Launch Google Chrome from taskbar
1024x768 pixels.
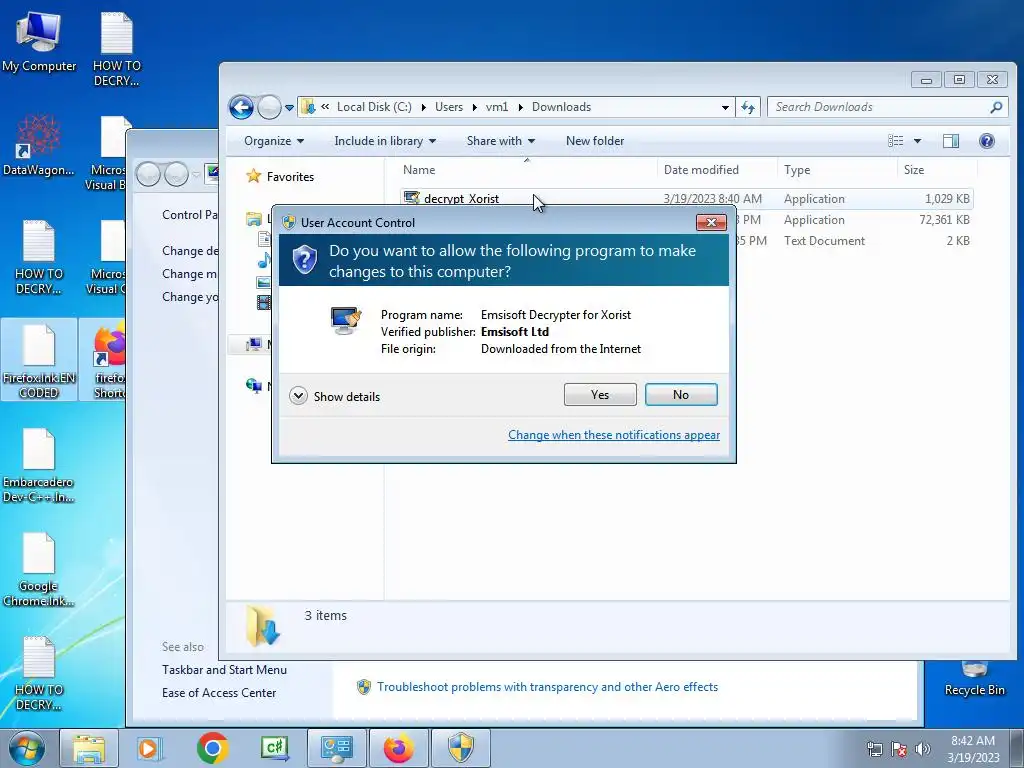[212, 748]
